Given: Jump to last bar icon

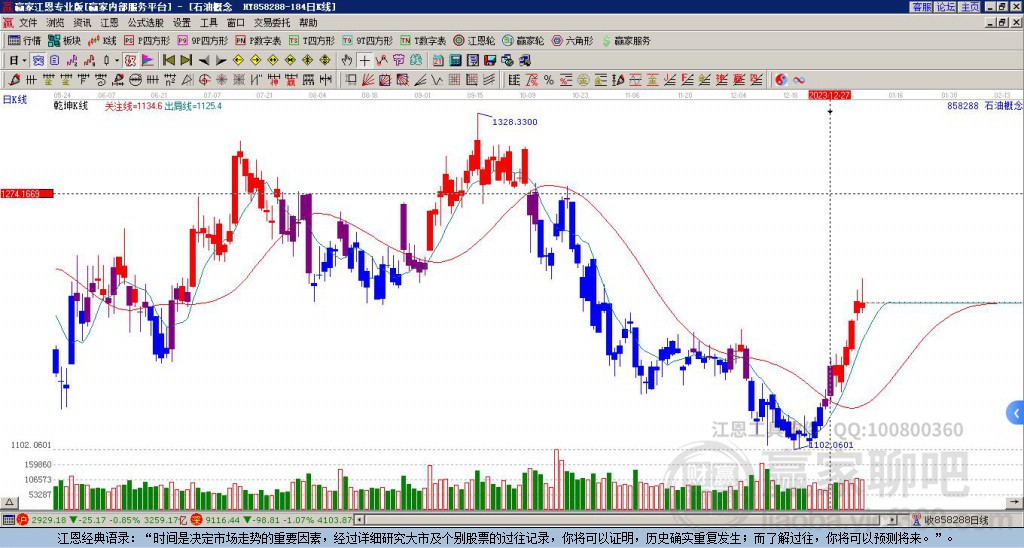Looking at the screenshot, I should point(186,61).
